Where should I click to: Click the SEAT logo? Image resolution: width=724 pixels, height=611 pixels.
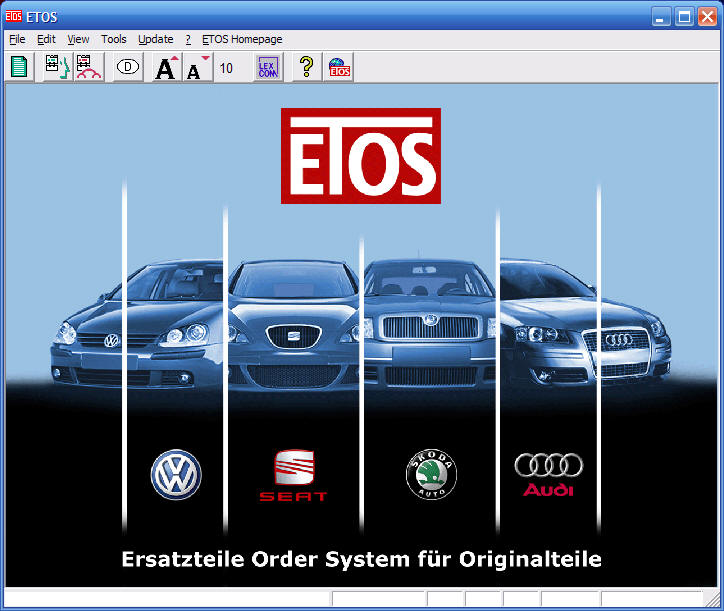pos(294,476)
